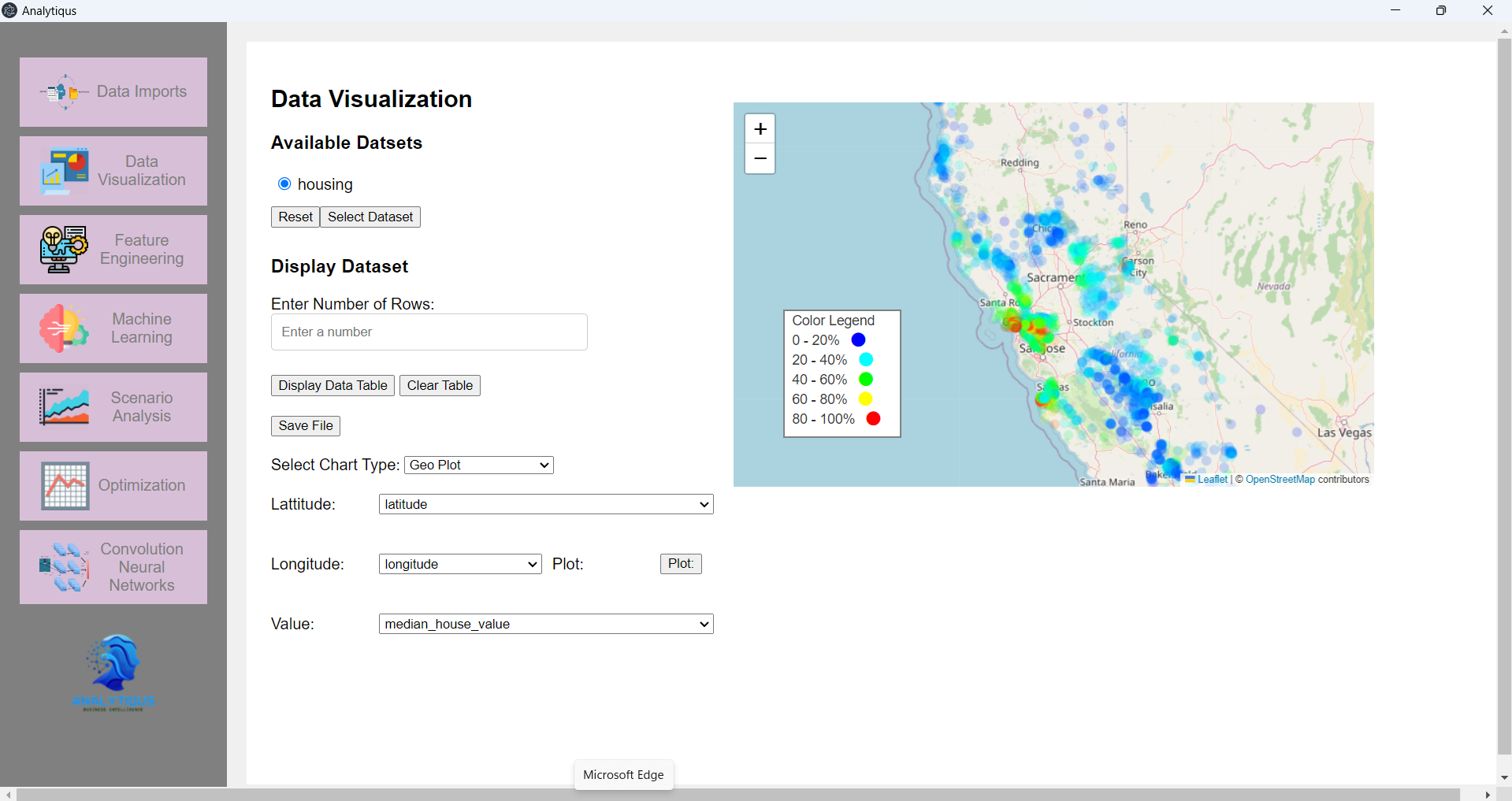This screenshot has width=1512, height=801.
Task: Expand the Lattitude column dropdown
Action: 545,505
